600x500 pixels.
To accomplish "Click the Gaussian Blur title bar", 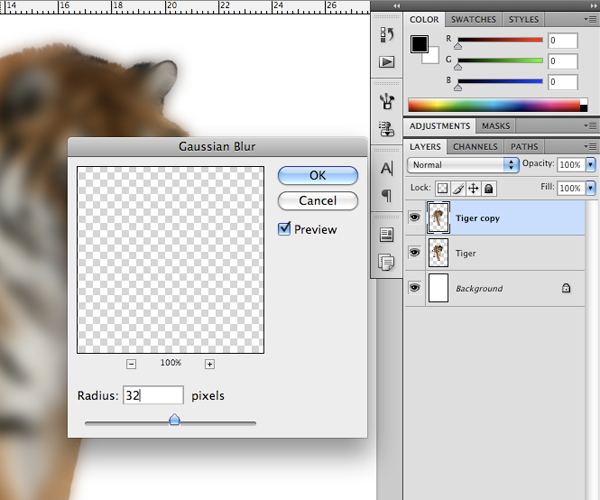I will point(217,147).
